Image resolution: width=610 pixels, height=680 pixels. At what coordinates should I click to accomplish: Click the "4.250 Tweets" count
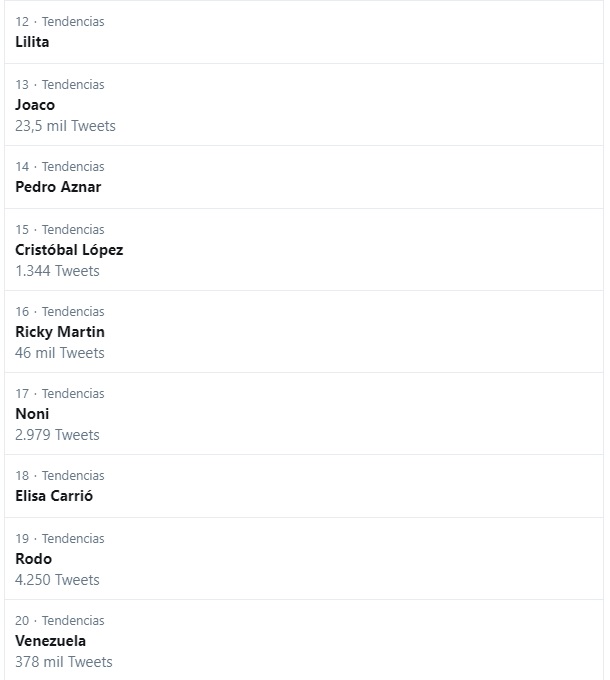57,580
